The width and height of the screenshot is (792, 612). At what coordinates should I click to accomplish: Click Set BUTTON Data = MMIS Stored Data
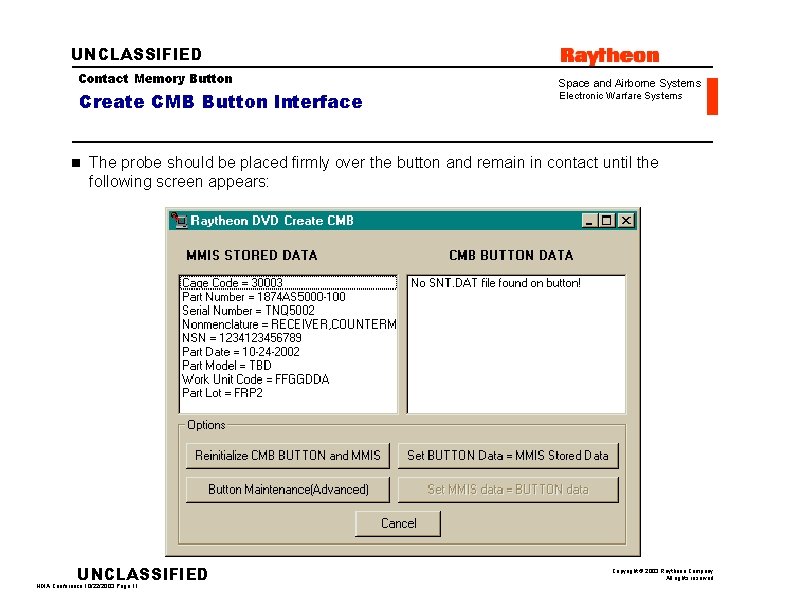coord(508,456)
